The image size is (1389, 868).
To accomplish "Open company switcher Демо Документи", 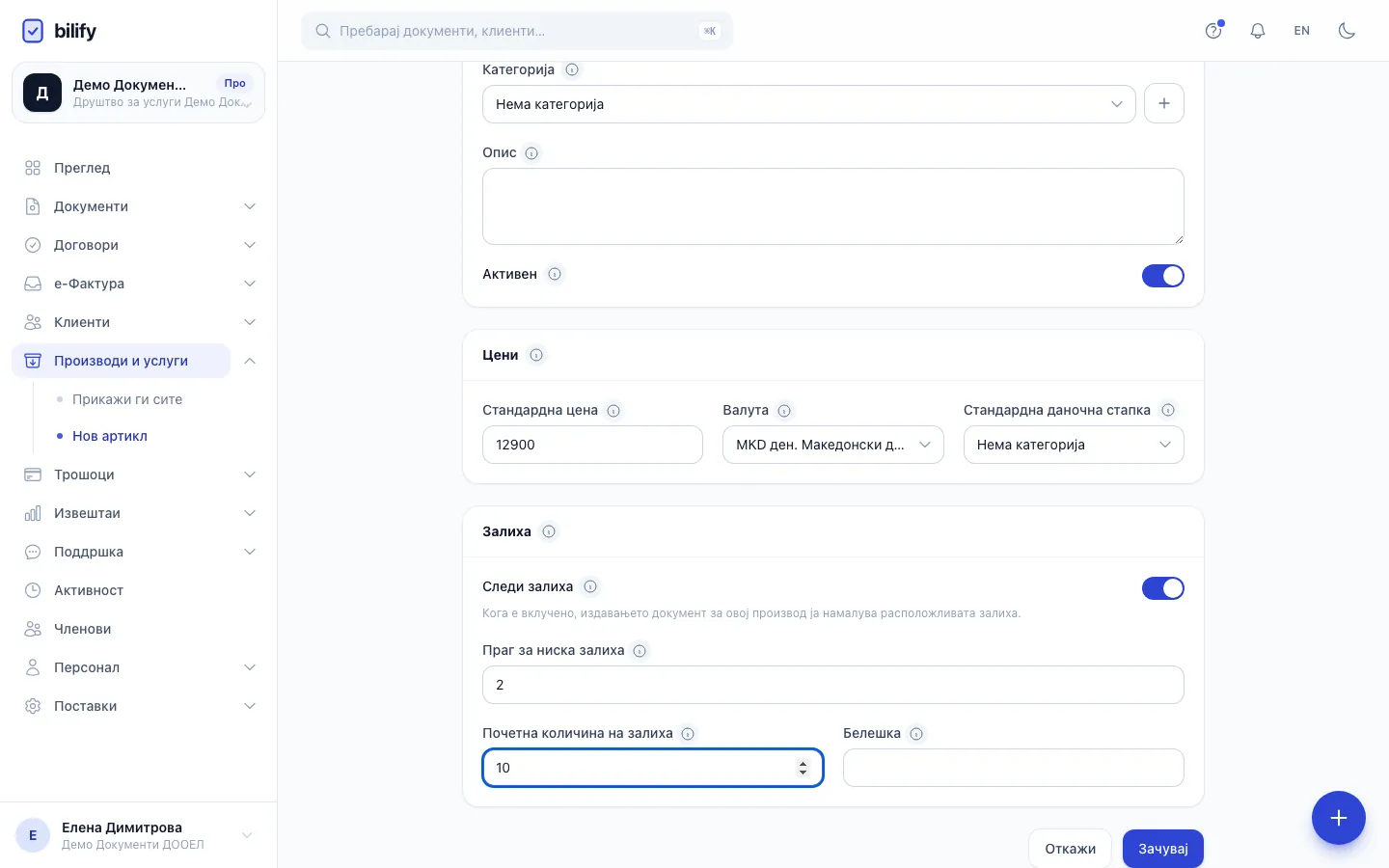I will pos(138,93).
